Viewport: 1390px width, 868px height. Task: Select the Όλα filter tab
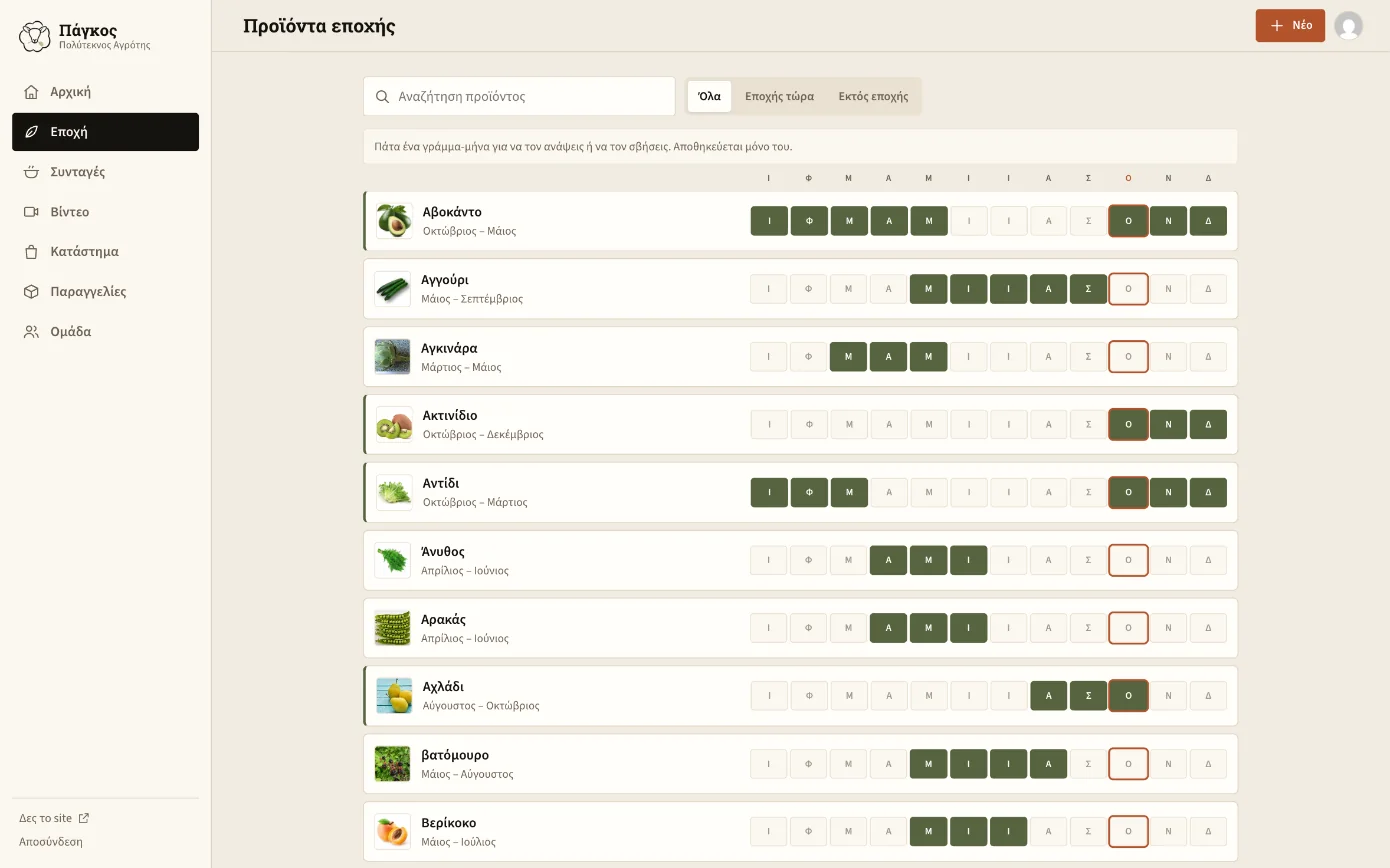[709, 97]
